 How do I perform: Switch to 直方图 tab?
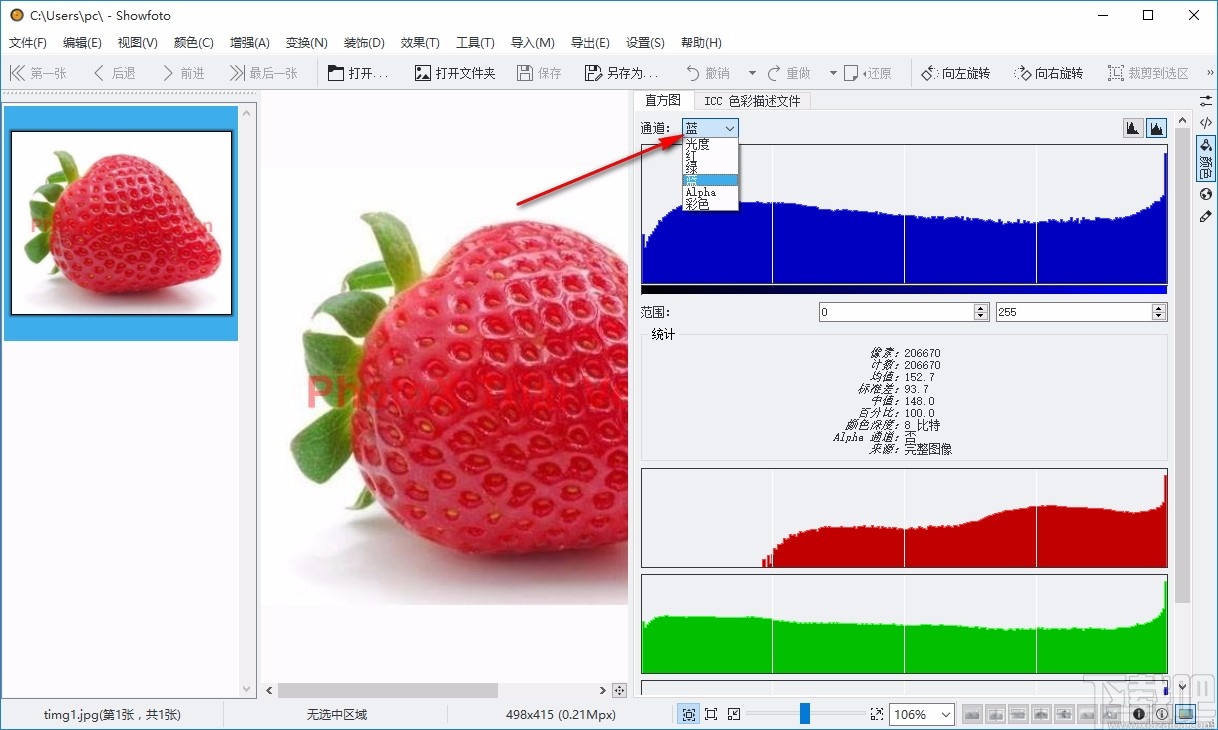(x=663, y=101)
